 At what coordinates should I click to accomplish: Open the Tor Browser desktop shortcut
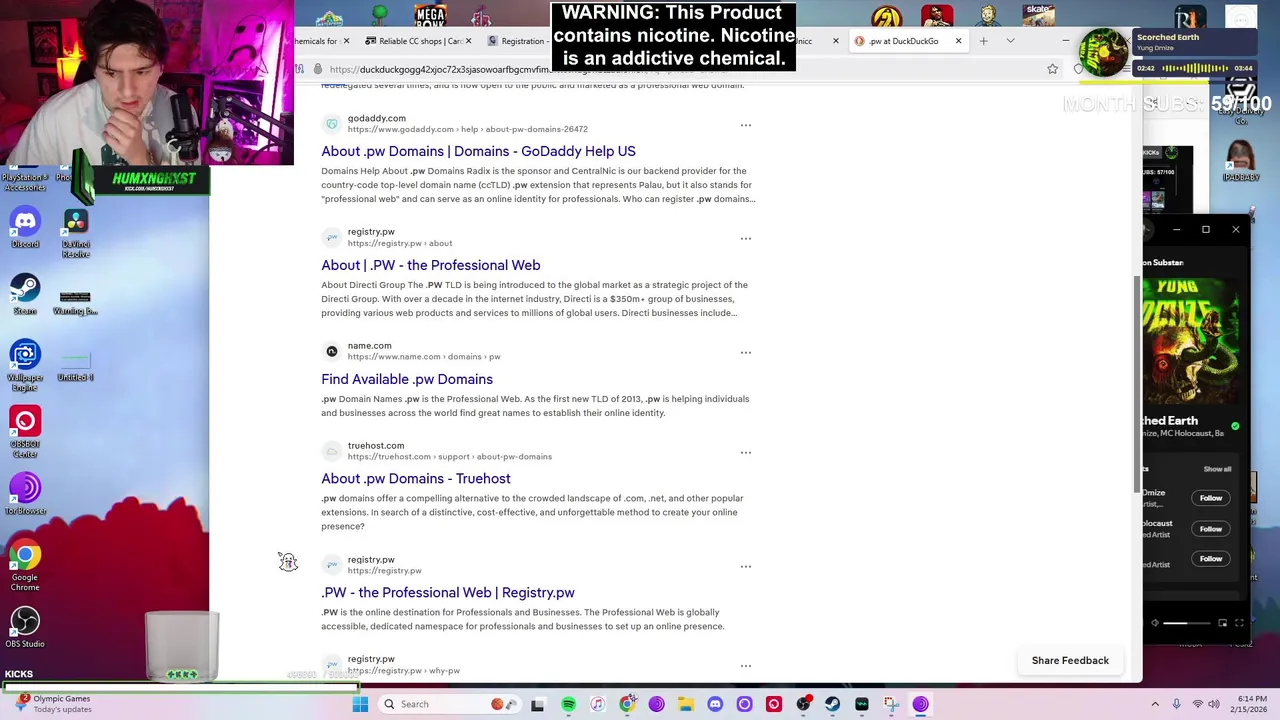pos(25,494)
